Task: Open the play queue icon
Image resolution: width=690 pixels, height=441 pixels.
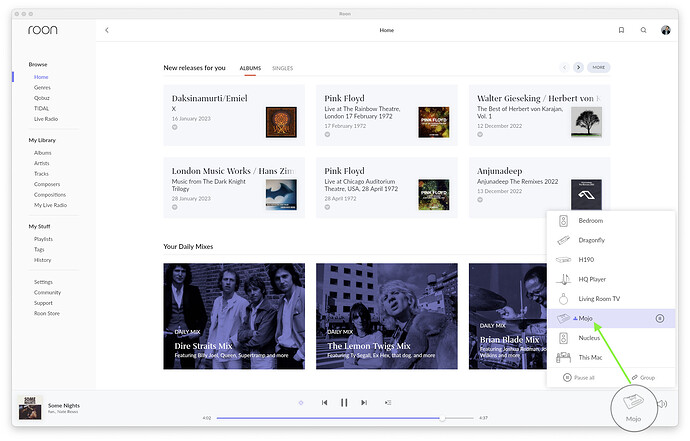Action: point(388,402)
